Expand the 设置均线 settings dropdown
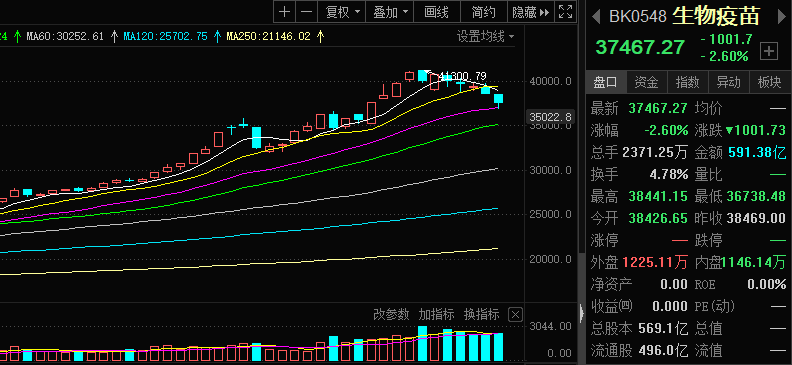The image size is (792, 365). [x=485, y=36]
